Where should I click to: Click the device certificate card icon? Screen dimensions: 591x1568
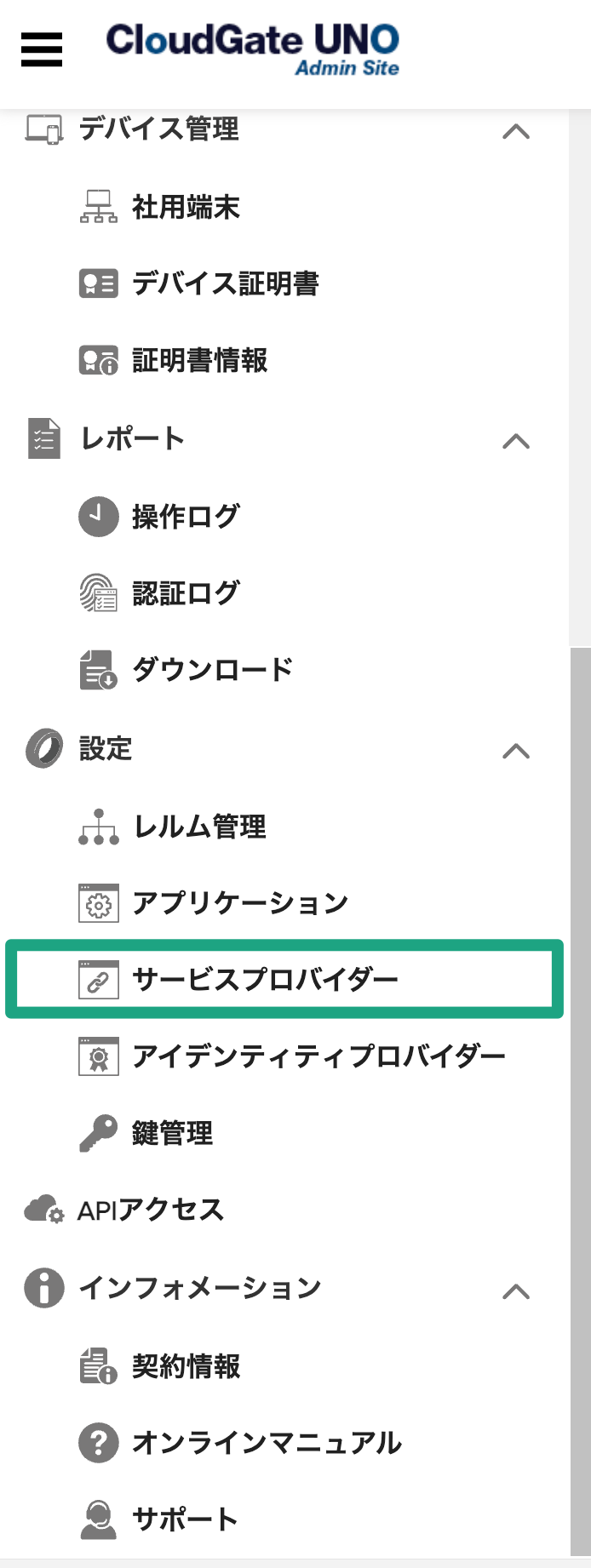click(99, 283)
